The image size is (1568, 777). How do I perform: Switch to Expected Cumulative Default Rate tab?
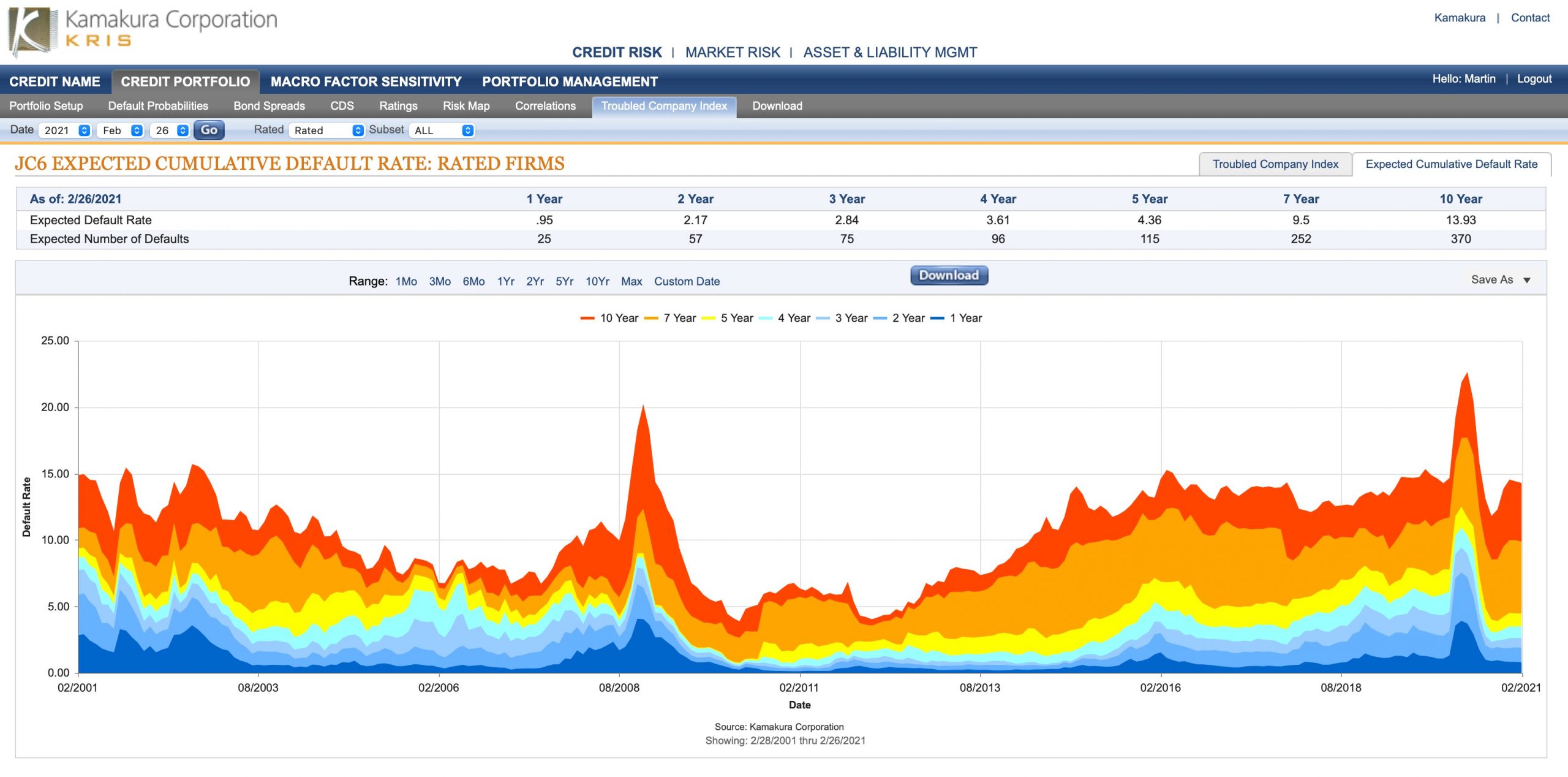coord(1452,164)
